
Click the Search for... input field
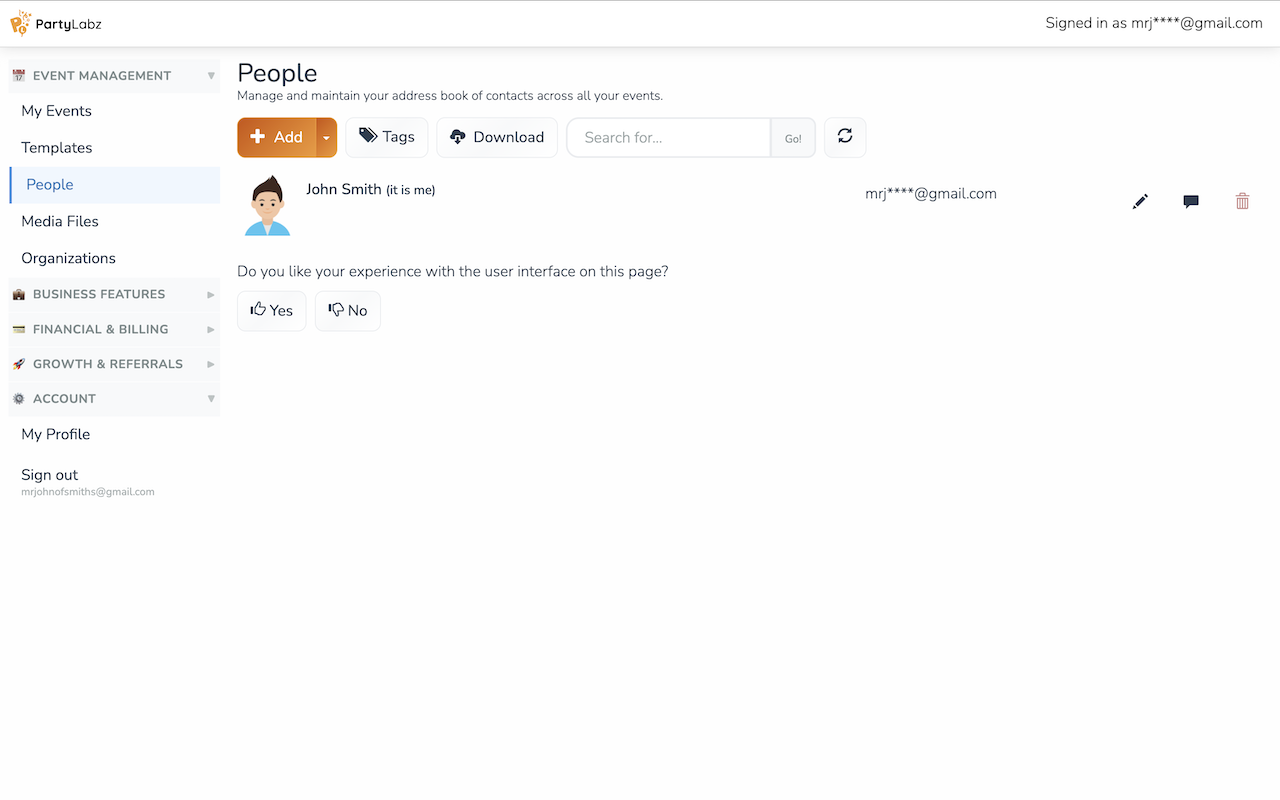click(x=668, y=138)
